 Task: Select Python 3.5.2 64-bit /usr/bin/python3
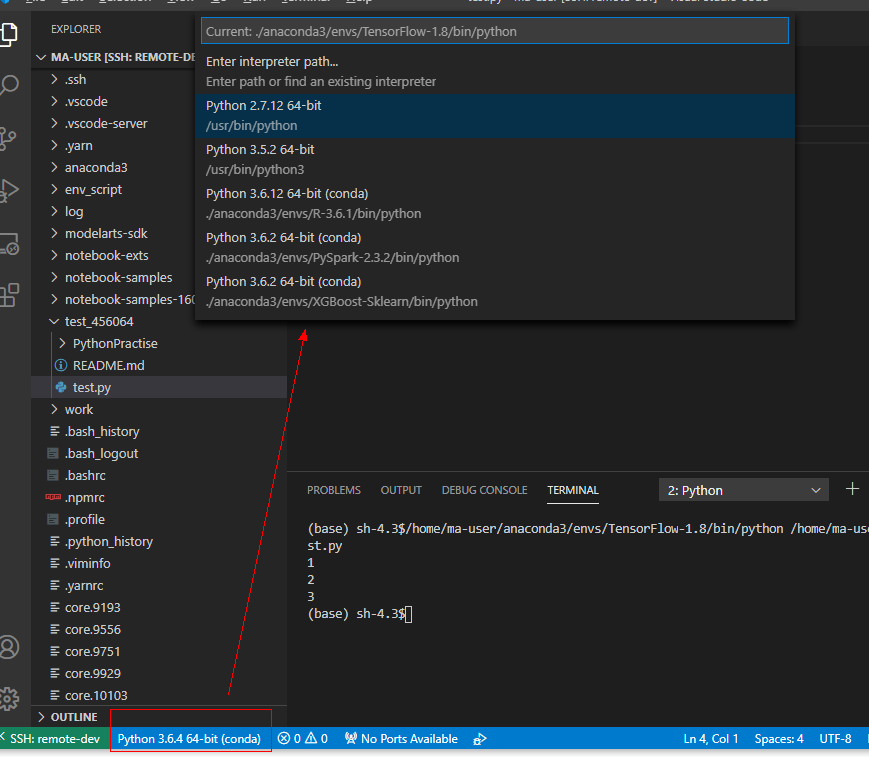pos(494,160)
